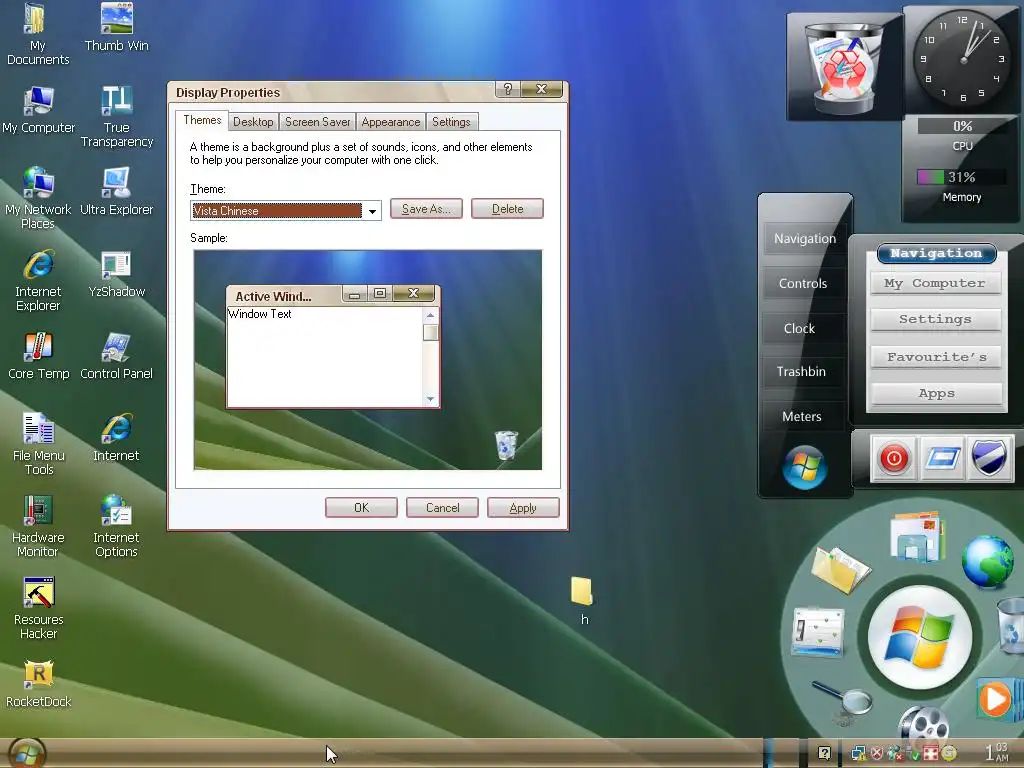Click the analog clock widget

coord(962,59)
